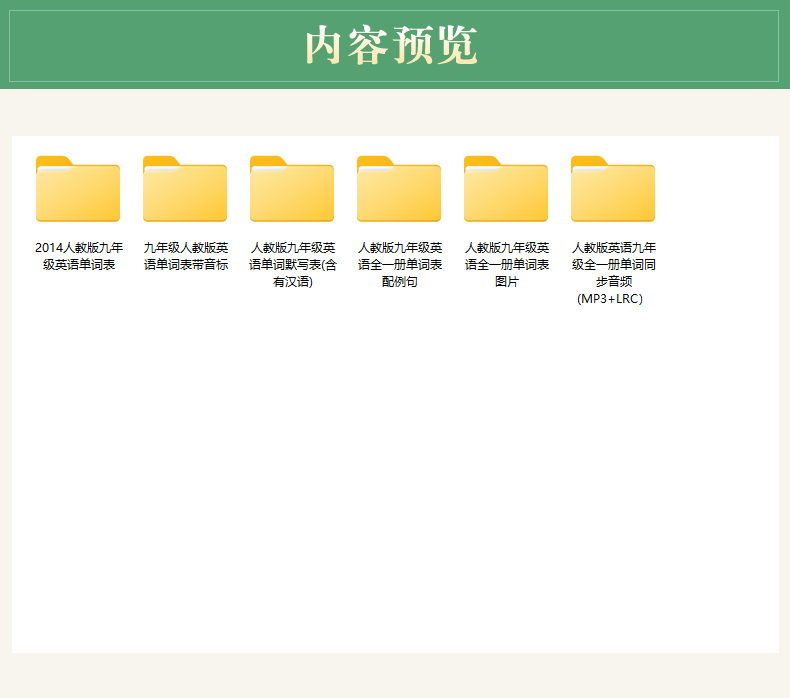Open the 人教版九年级英语单词默写表(含有汉语) folder icon
The image size is (790, 698).
pyautogui.click(x=292, y=188)
